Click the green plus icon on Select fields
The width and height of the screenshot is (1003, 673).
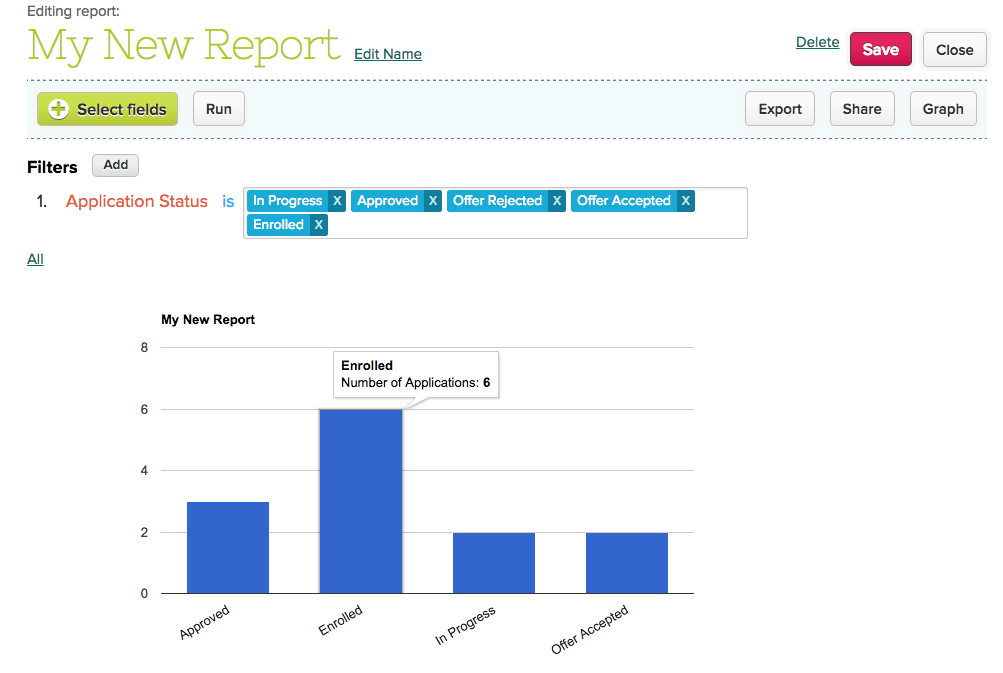click(x=59, y=109)
